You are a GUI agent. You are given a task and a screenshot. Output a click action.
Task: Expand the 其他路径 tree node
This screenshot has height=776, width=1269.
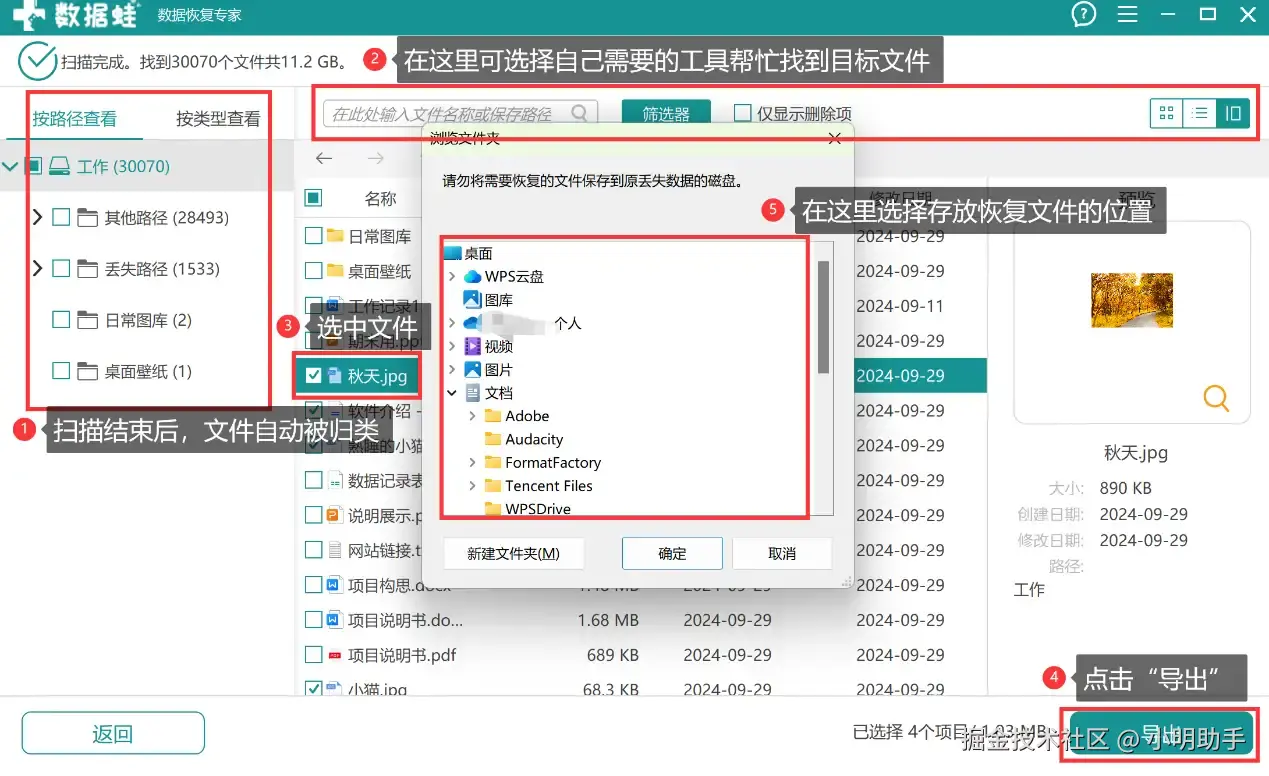[38, 217]
